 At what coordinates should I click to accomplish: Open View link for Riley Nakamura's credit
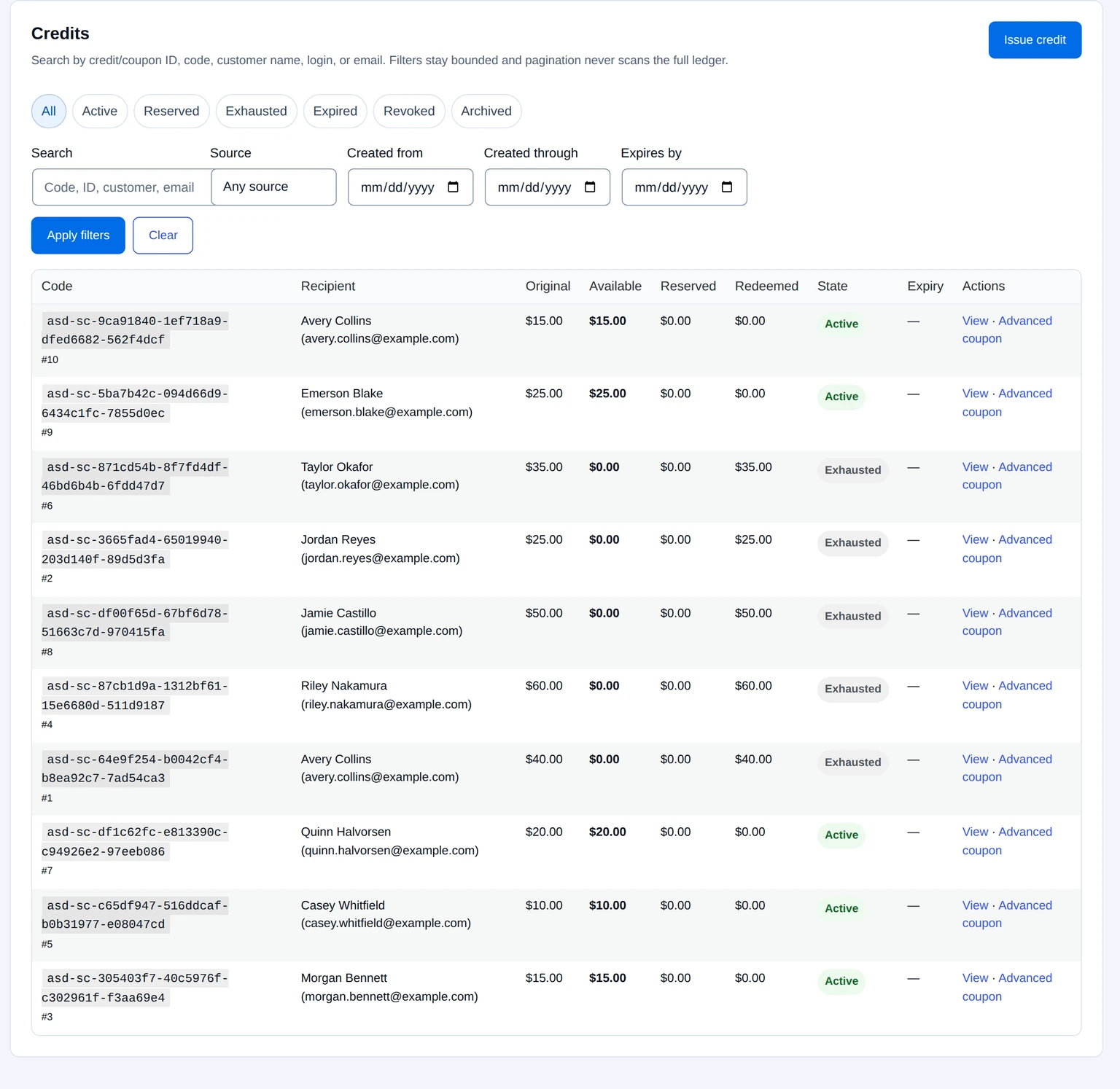[975, 686]
